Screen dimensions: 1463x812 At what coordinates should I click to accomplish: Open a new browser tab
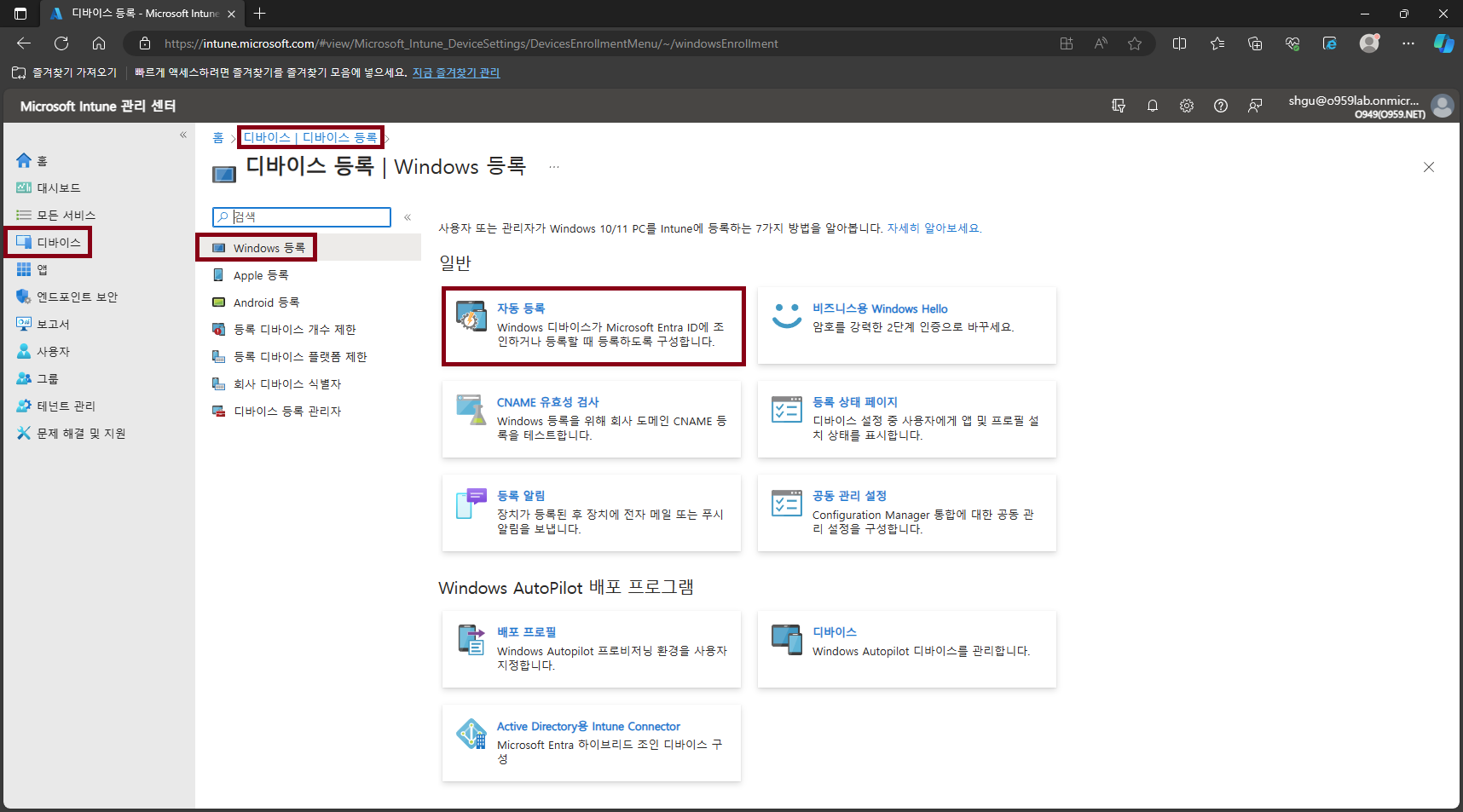[260, 14]
